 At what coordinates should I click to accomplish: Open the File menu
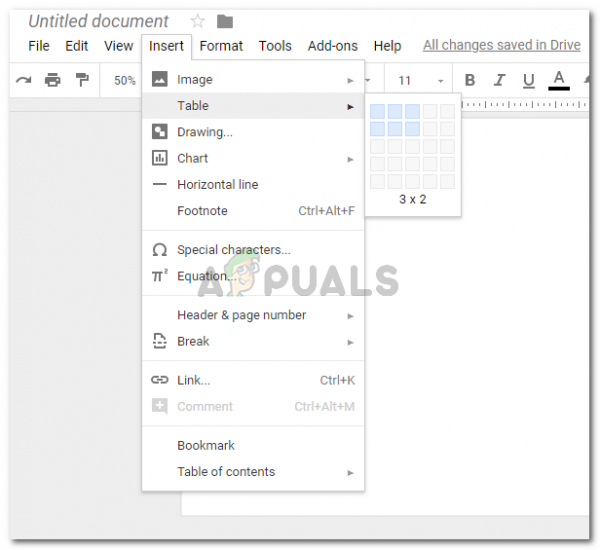[x=39, y=46]
